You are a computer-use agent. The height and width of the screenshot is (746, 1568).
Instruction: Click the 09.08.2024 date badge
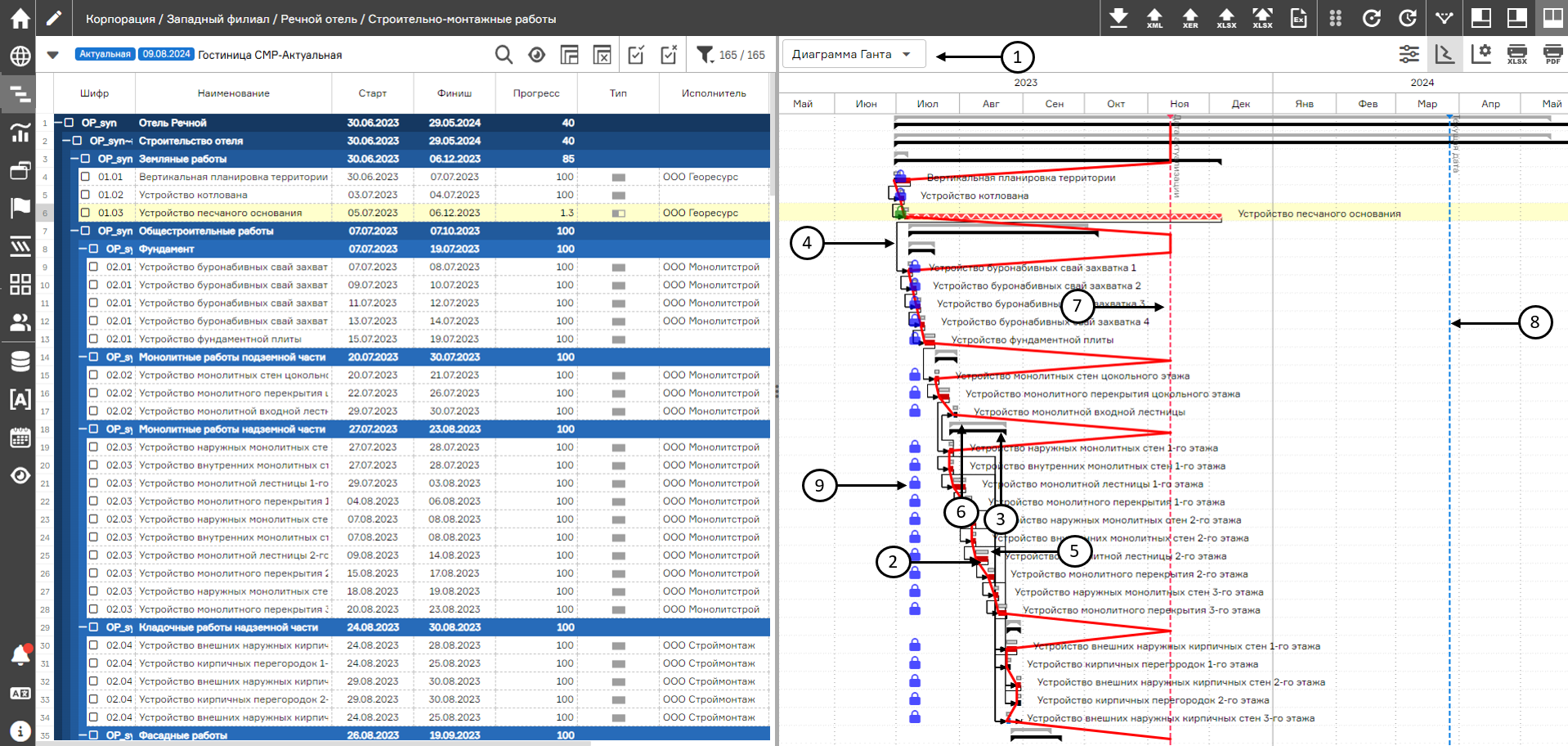point(166,54)
